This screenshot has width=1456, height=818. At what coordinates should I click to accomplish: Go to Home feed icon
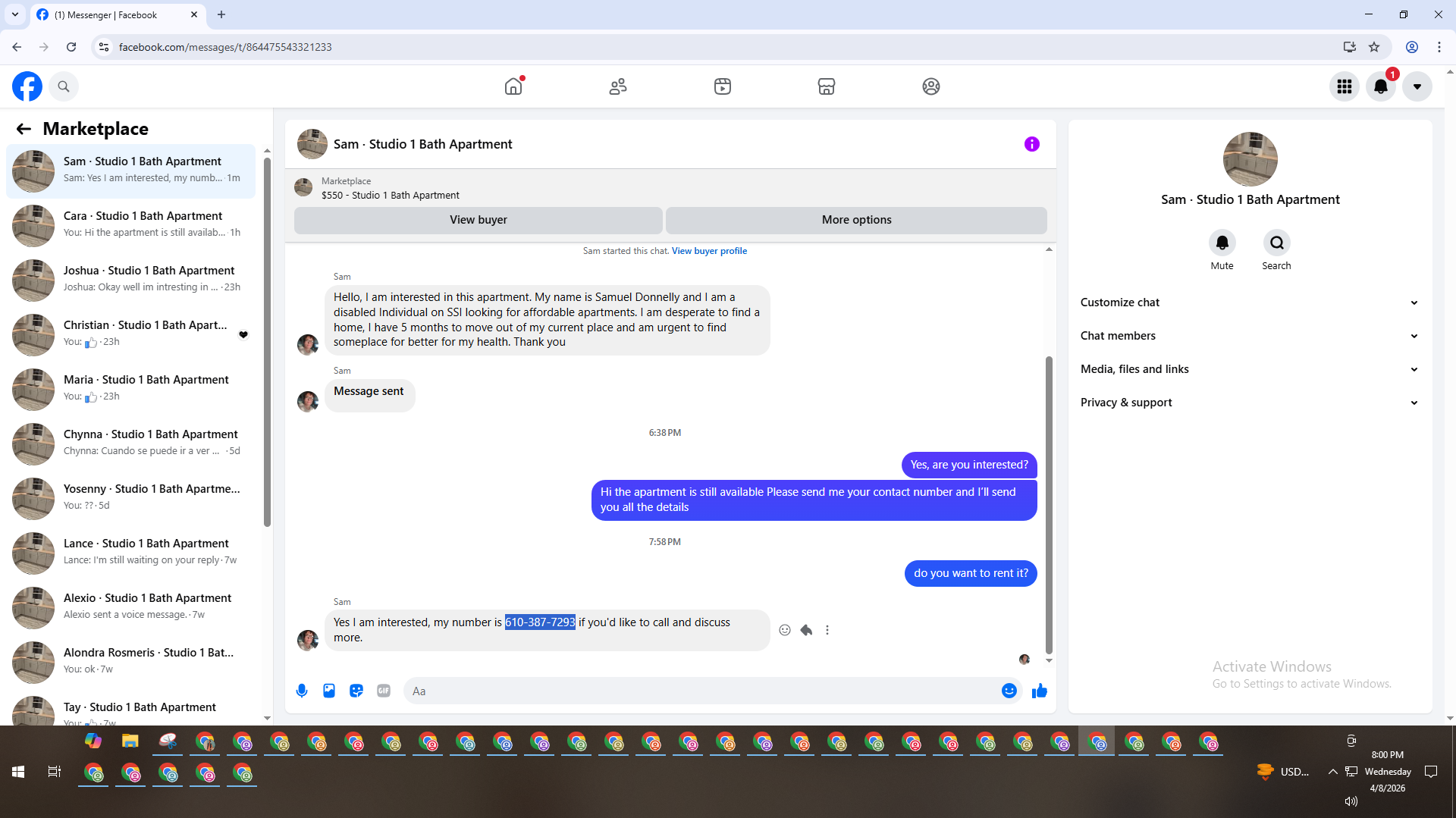(513, 86)
